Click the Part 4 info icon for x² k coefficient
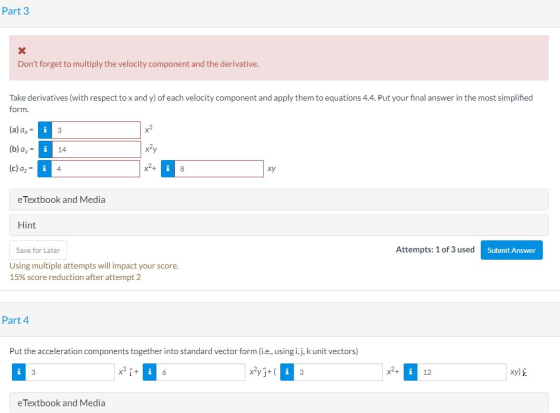This screenshot has height=413, width=560. pos(287,372)
